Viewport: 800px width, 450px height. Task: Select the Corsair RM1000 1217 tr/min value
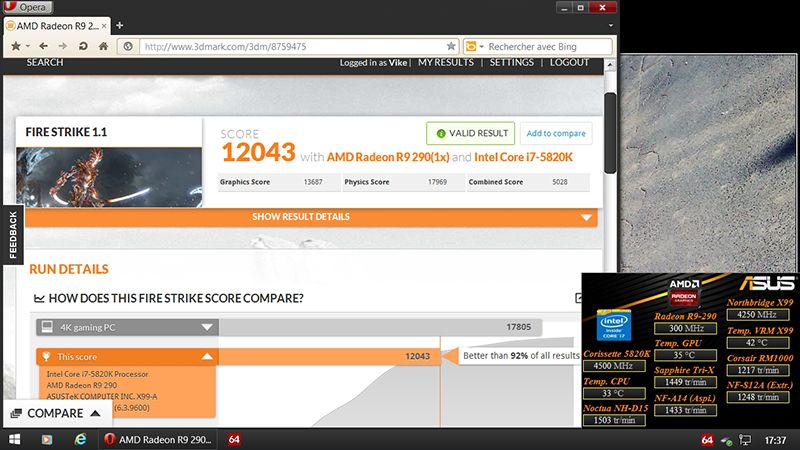click(758, 370)
